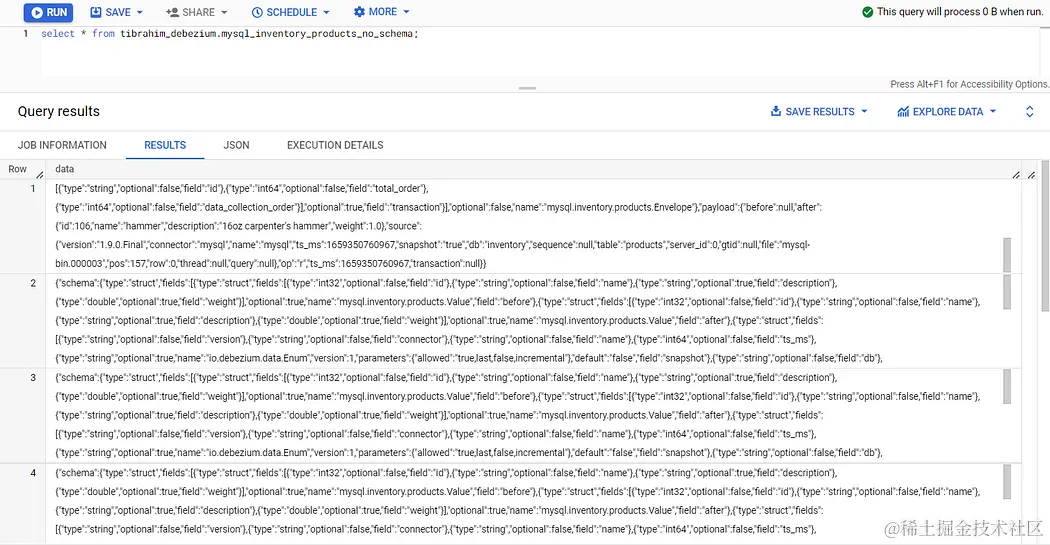
Task: Expand SAVE RESULTS dropdown arrow
Action: [x=865, y=112]
